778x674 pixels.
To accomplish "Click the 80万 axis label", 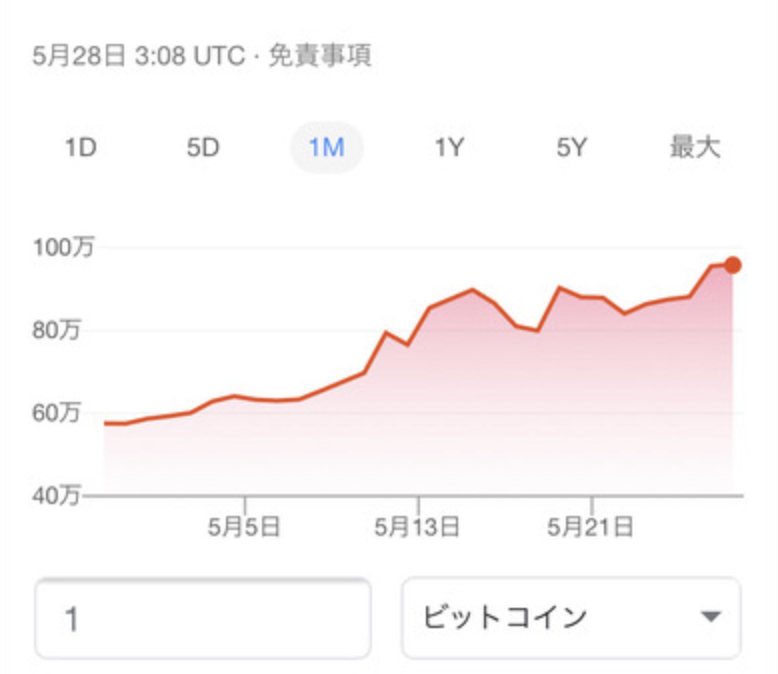I will tap(56, 330).
